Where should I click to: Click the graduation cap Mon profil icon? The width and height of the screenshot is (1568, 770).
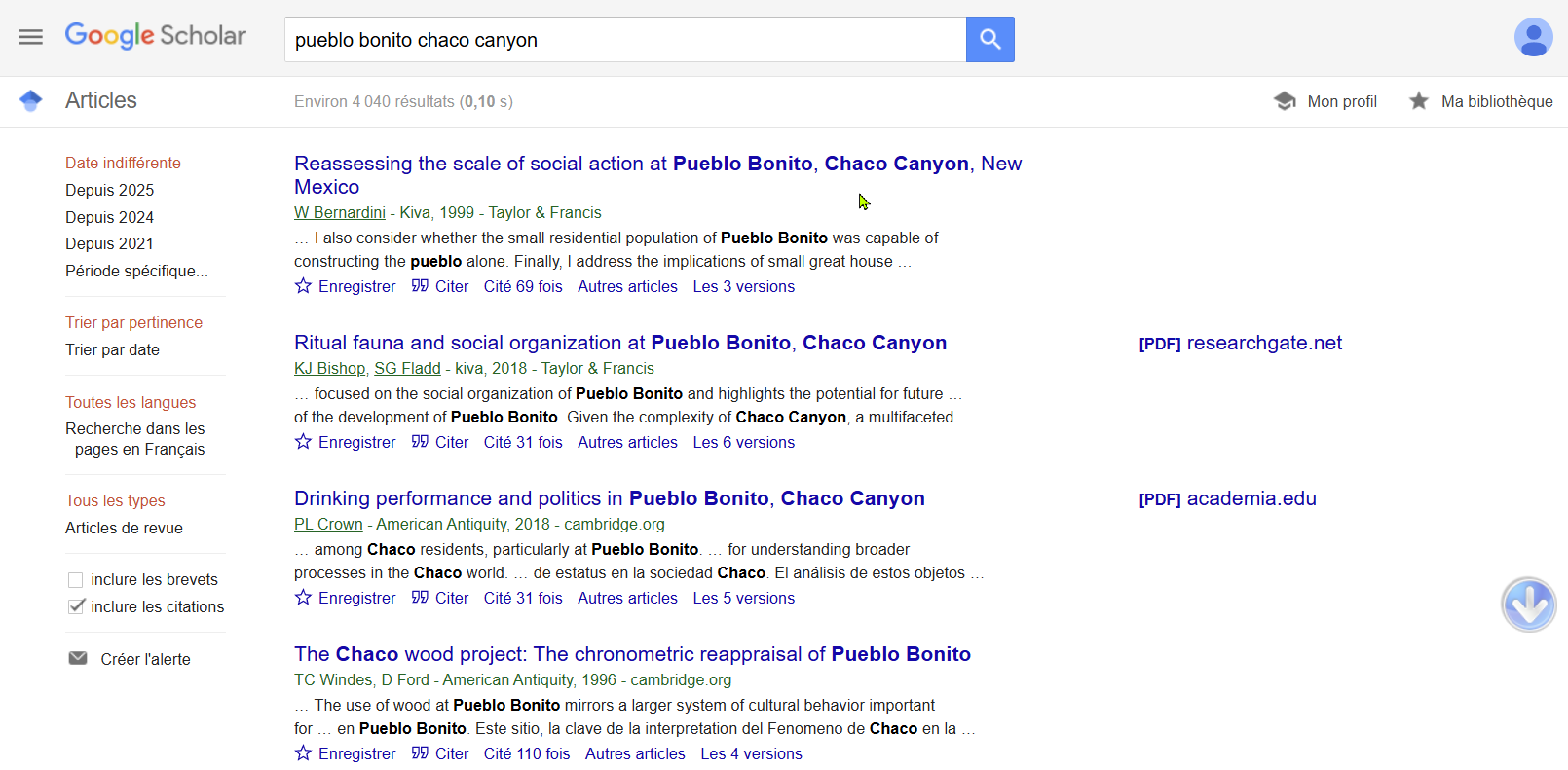point(1285,101)
